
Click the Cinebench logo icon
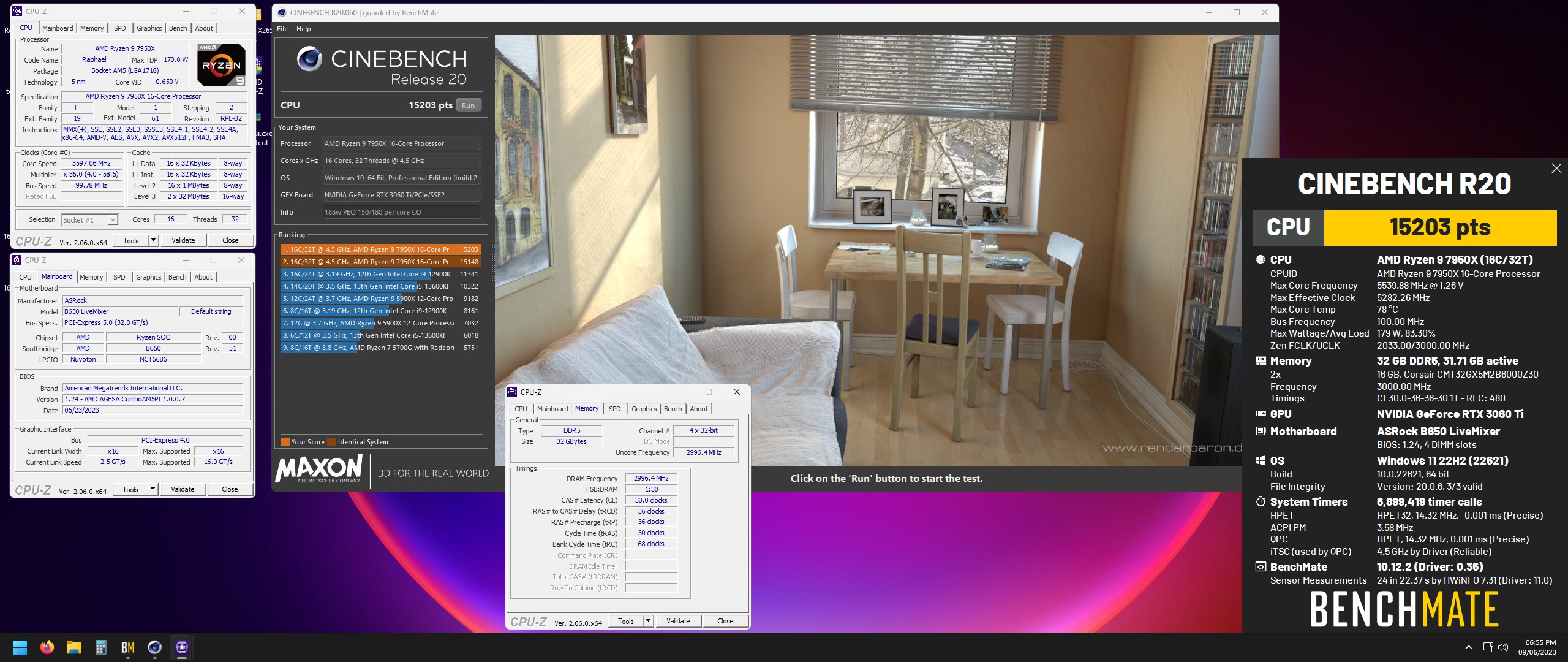pyautogui.click(x=309, y=59)
